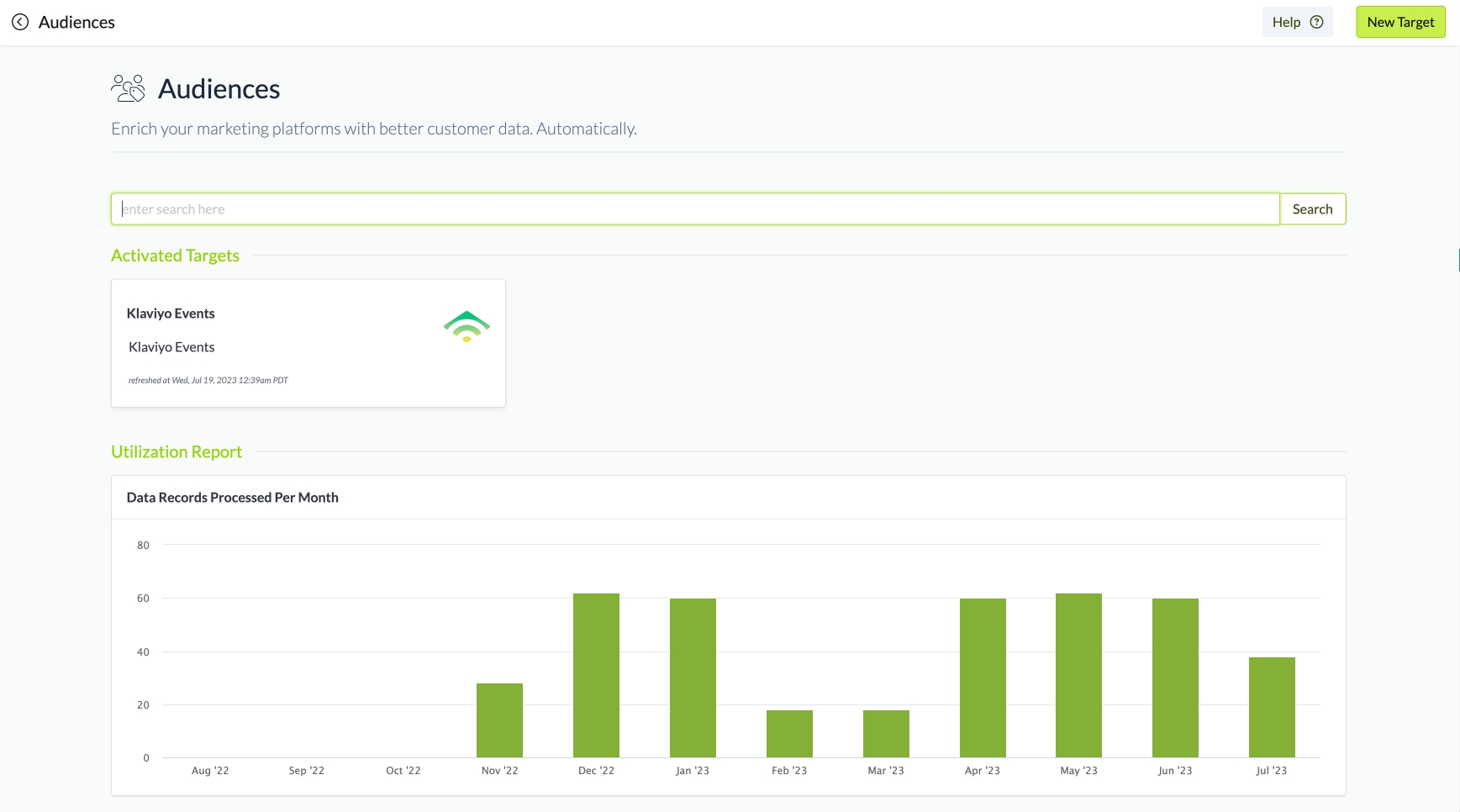
Task: Select the Activated Targets section heading
Action: pyautogui.click(x=175, y=256)
